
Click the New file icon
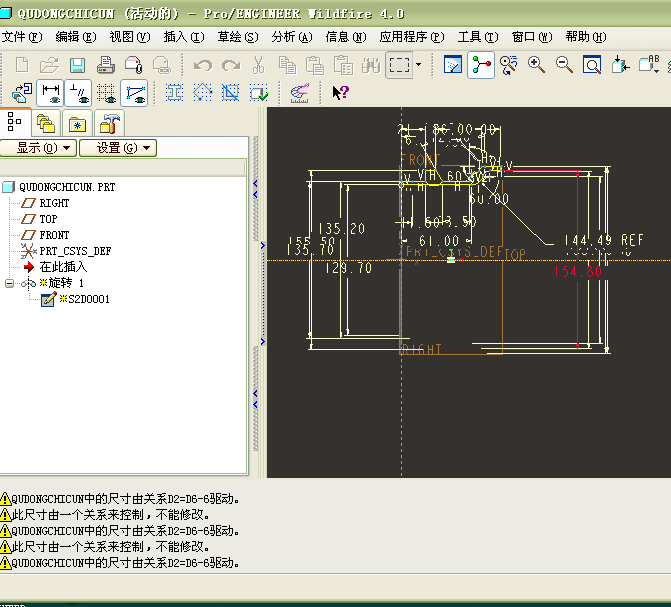[x=22, y=65]
